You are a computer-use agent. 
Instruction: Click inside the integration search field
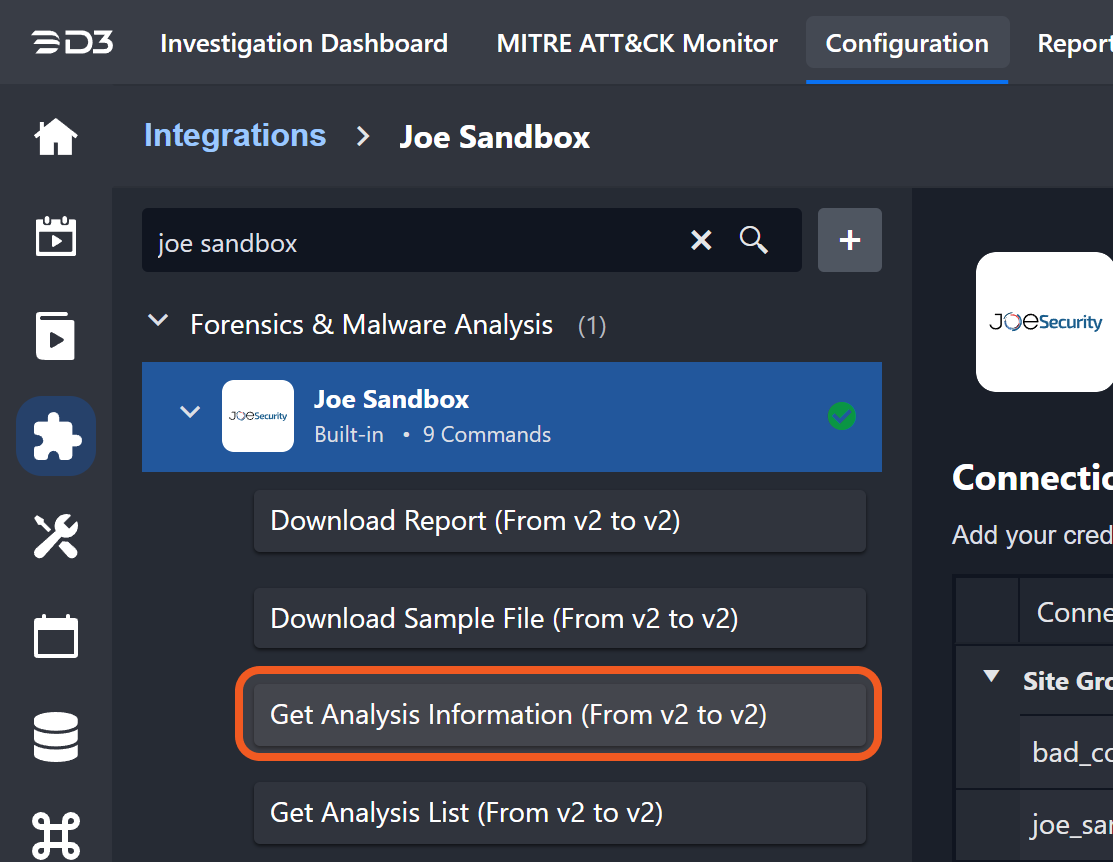click(410, 242)
